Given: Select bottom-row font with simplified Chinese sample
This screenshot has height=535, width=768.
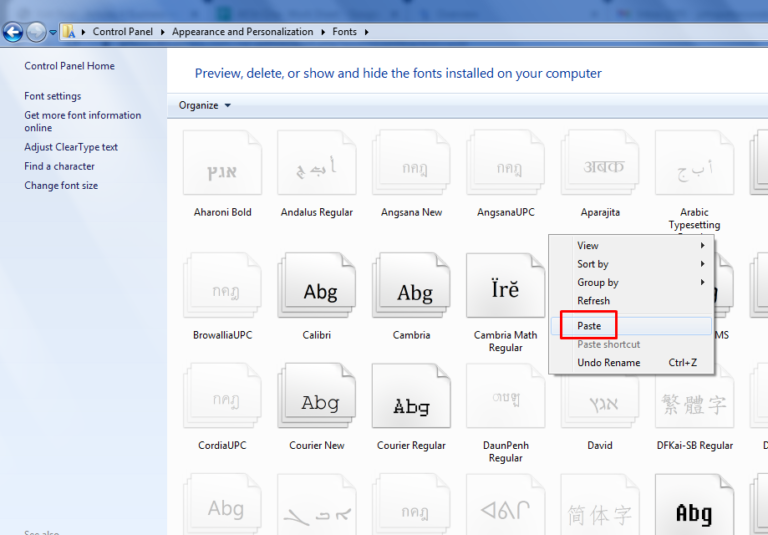Looking at the screenshot, I should 600,505.
